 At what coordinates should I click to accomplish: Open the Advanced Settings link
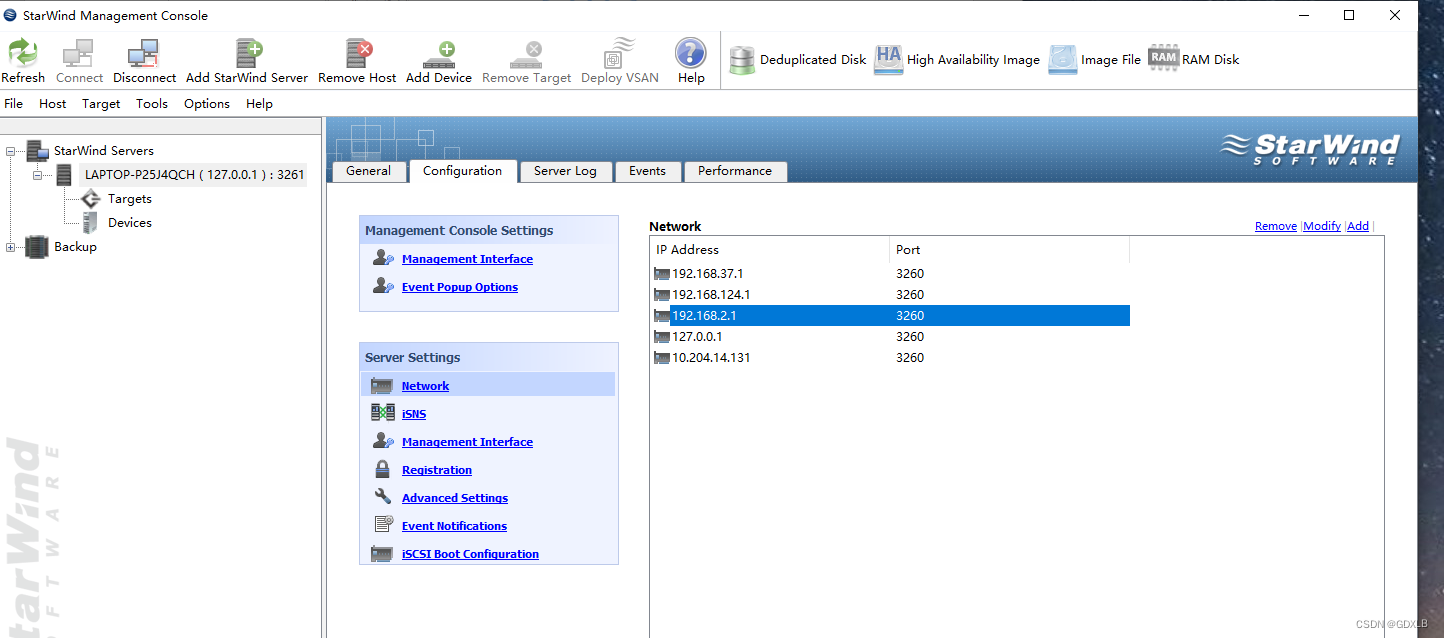coord(455,498)
